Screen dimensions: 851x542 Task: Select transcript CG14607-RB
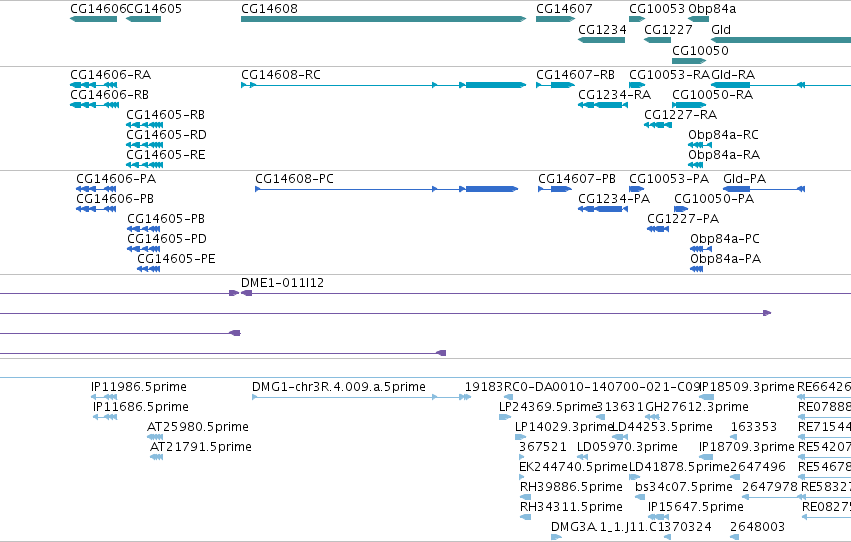click(x=555, y=85)
